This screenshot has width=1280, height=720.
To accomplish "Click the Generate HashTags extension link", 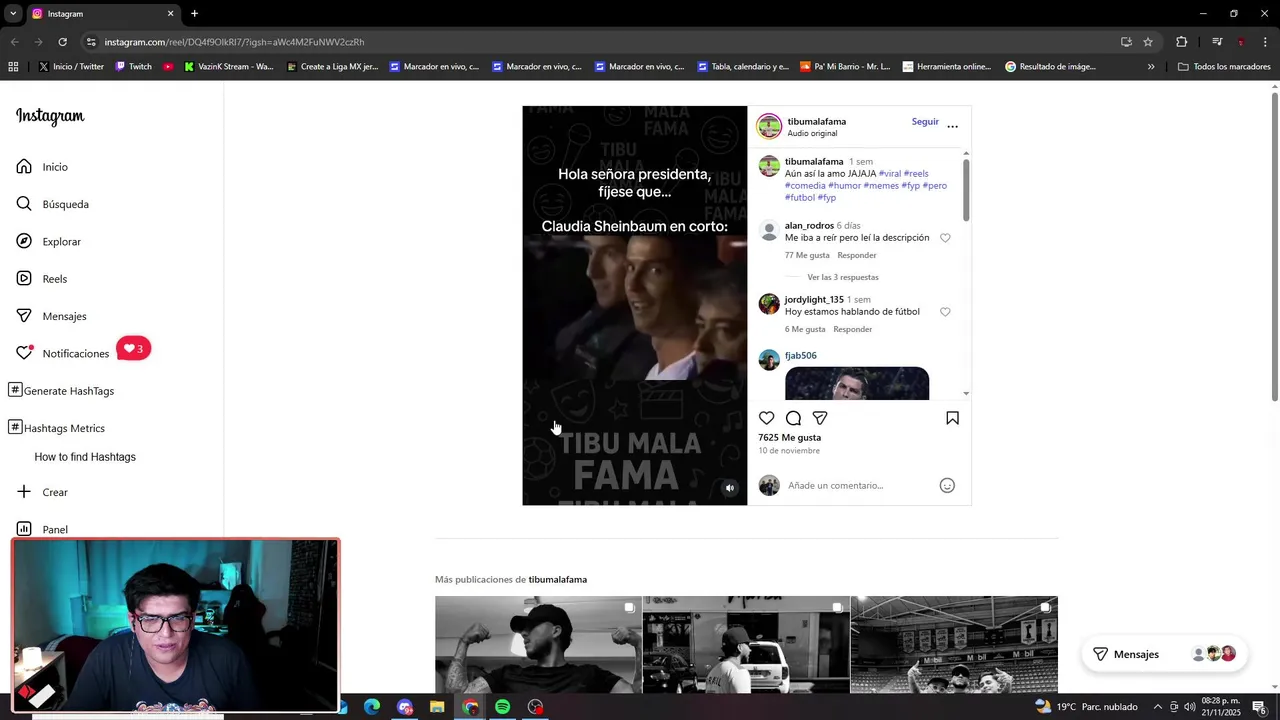I will pos(61,391).
